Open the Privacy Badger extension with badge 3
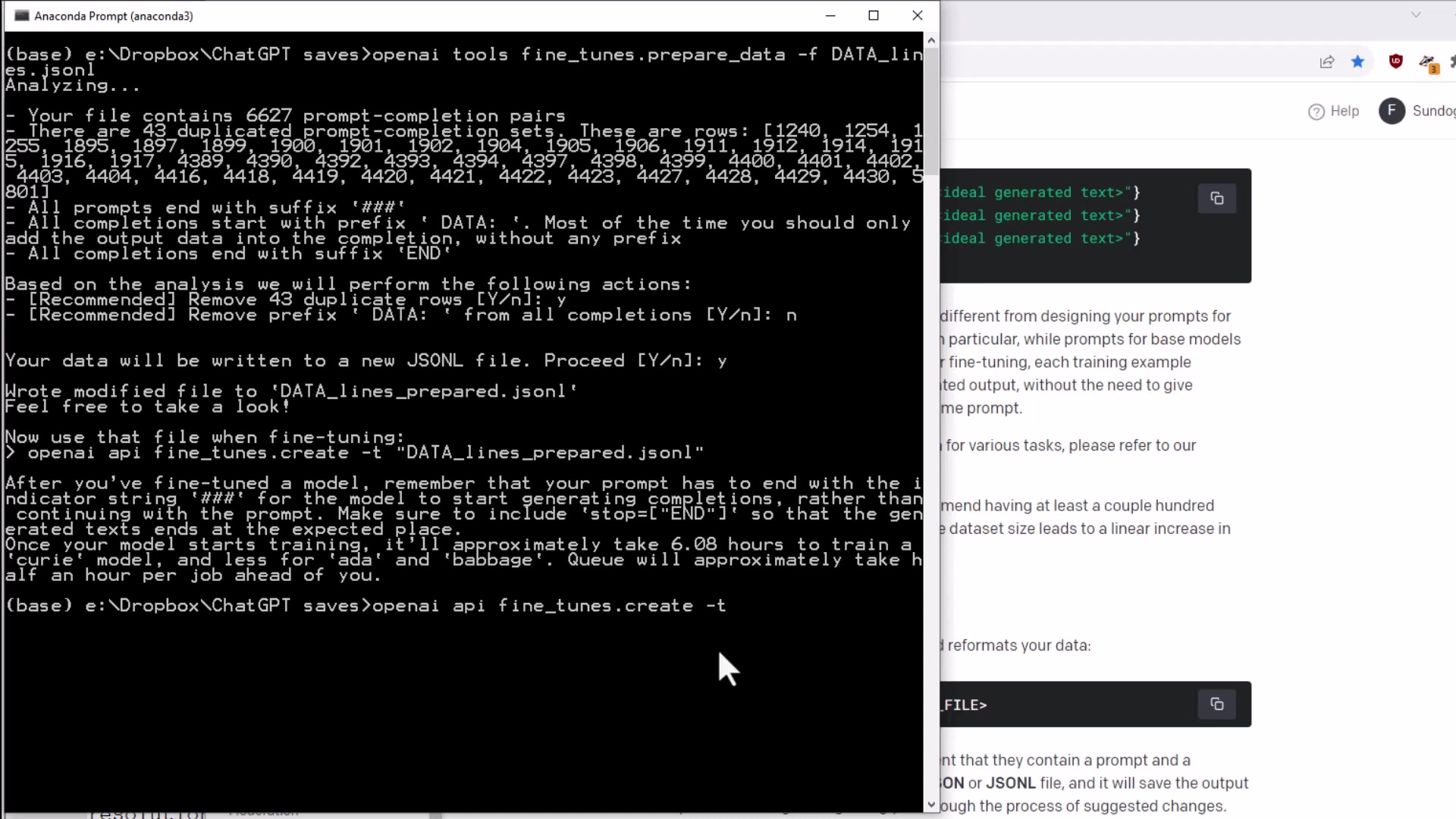The width and height of the screenshot is (1456, 819). click(1428, 63)
